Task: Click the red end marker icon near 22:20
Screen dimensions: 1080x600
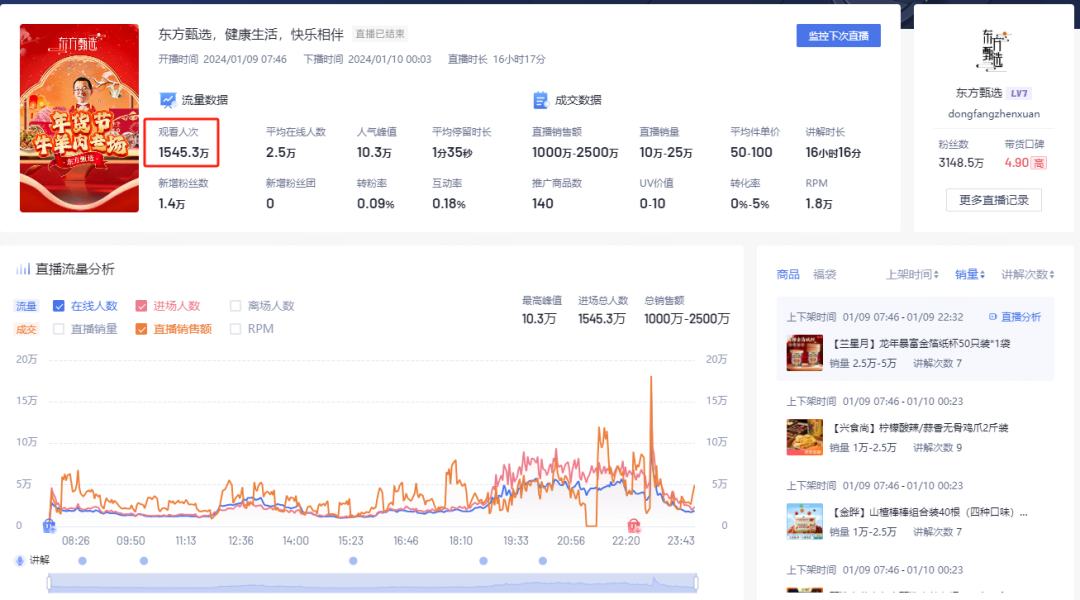Action: (x=634, y=526)
